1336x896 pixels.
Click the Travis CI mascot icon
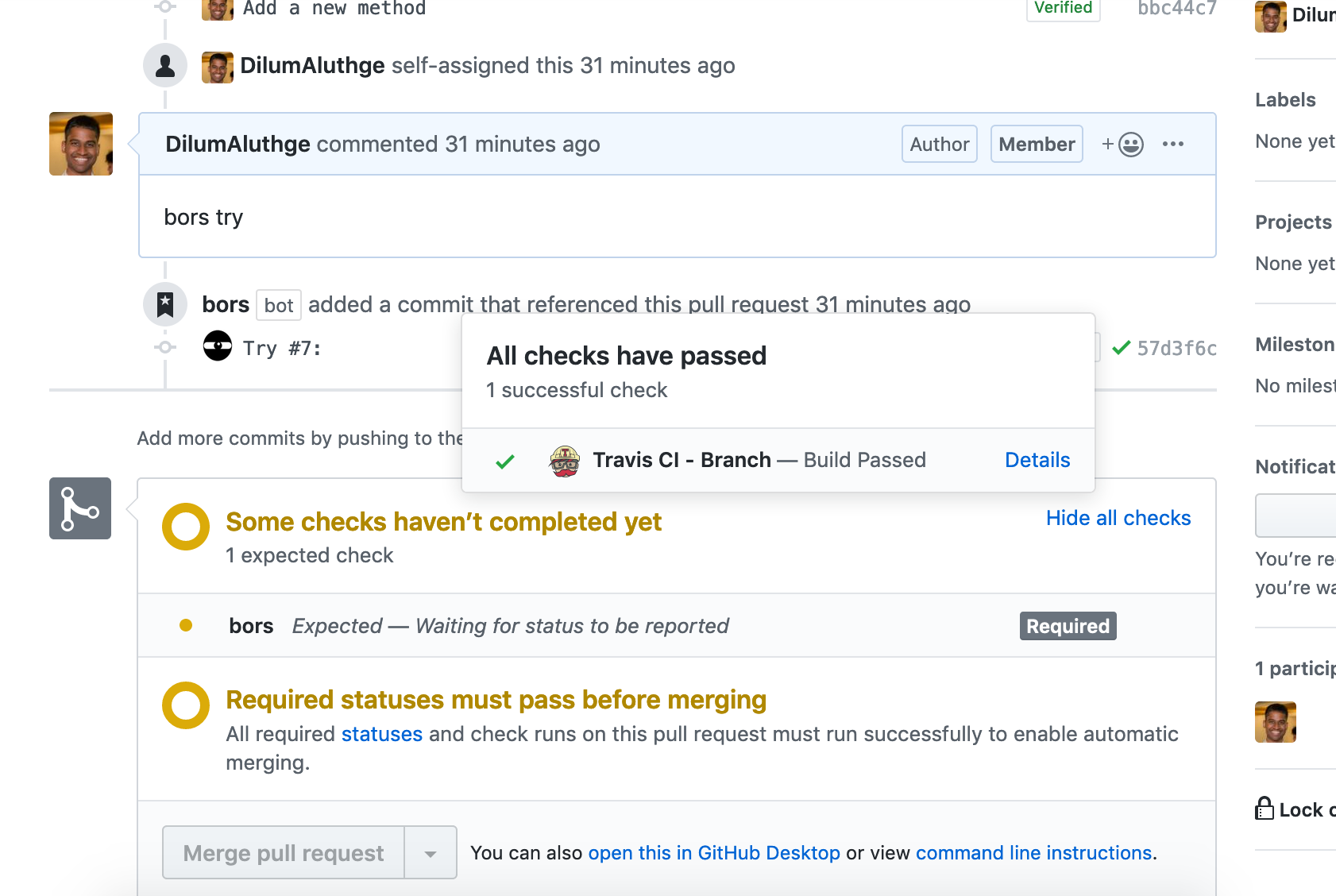click(565, 461)
